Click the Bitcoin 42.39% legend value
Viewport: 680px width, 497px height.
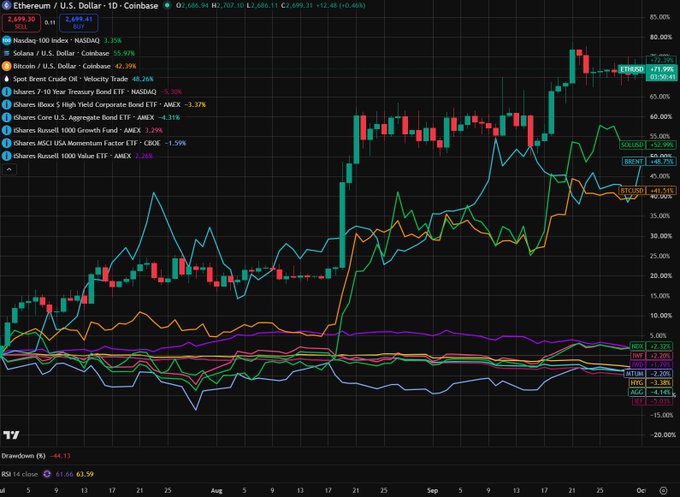[x=126, y=66]
